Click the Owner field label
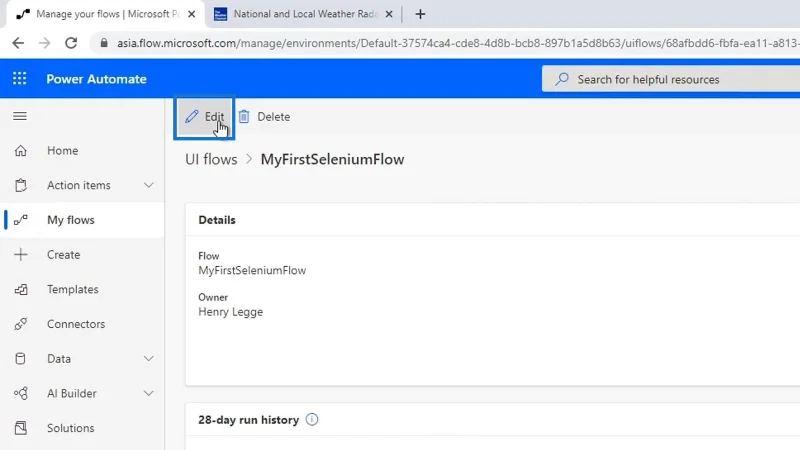800x450 pixels. pyautogui.click(x=213, y=297)
